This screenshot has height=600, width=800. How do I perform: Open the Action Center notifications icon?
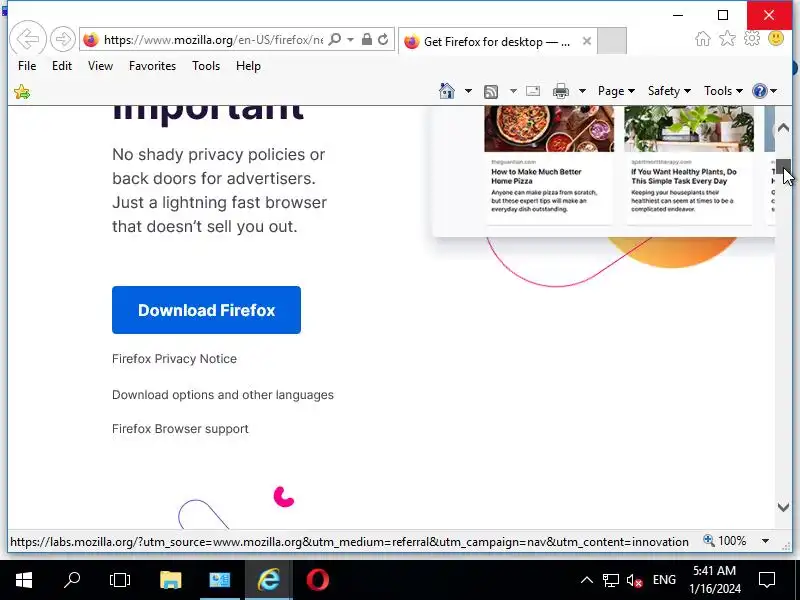767,580
